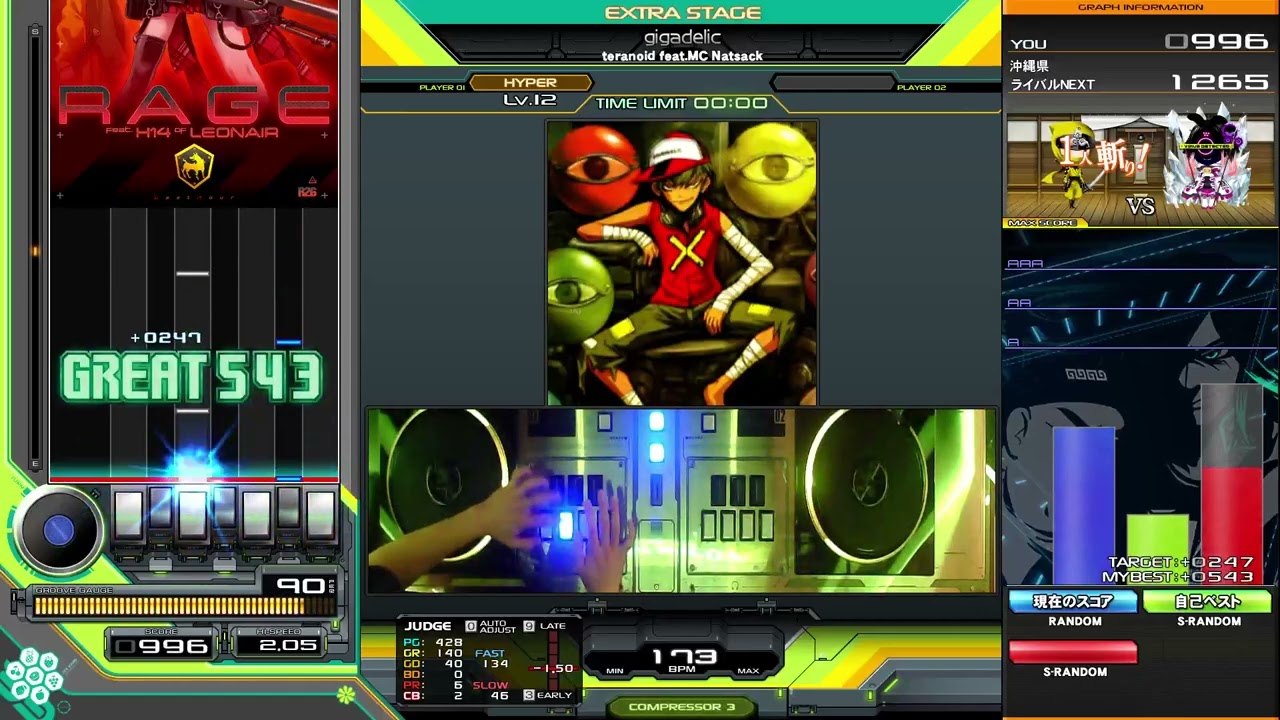Click the PG count 428
Image resolution: width=1280 pixels, height=720 pixels.
(449, 643)
